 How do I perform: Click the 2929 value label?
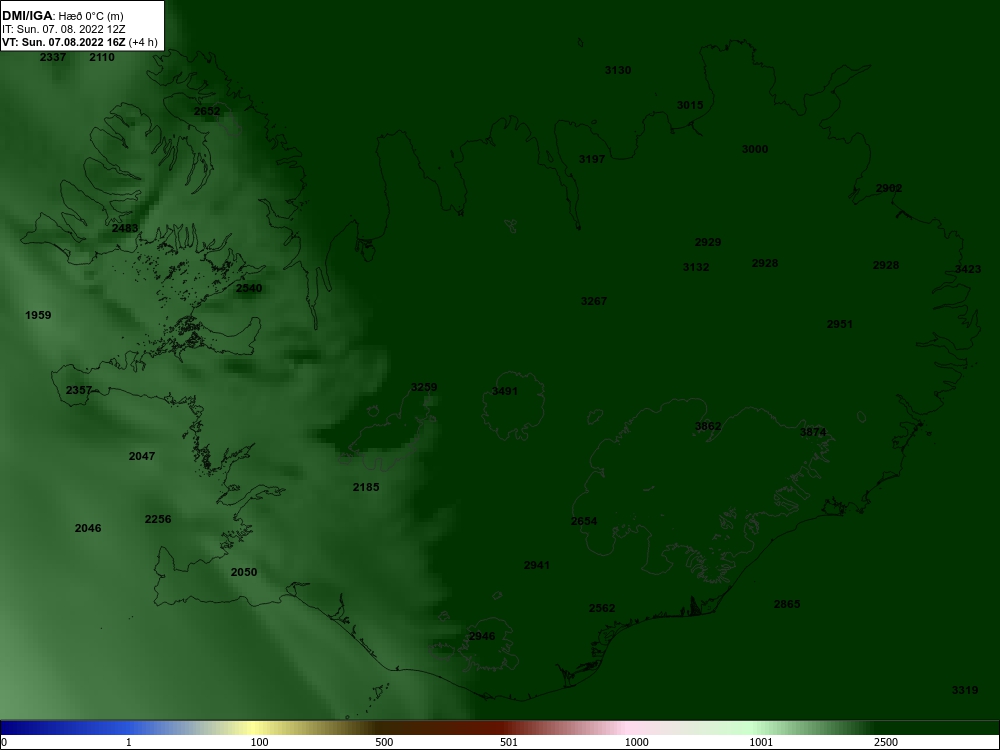708,242
